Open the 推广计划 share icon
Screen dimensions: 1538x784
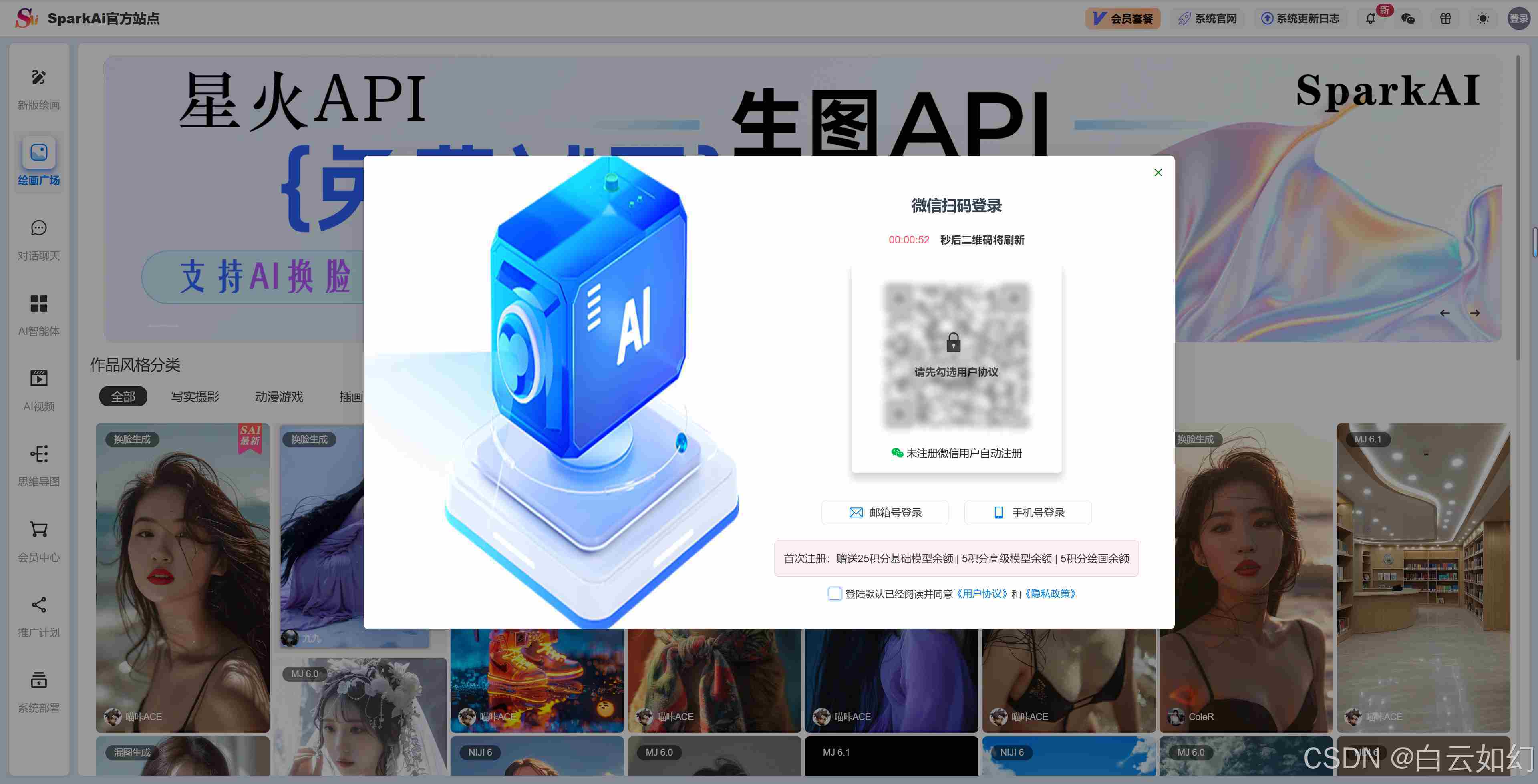point(39,605)
